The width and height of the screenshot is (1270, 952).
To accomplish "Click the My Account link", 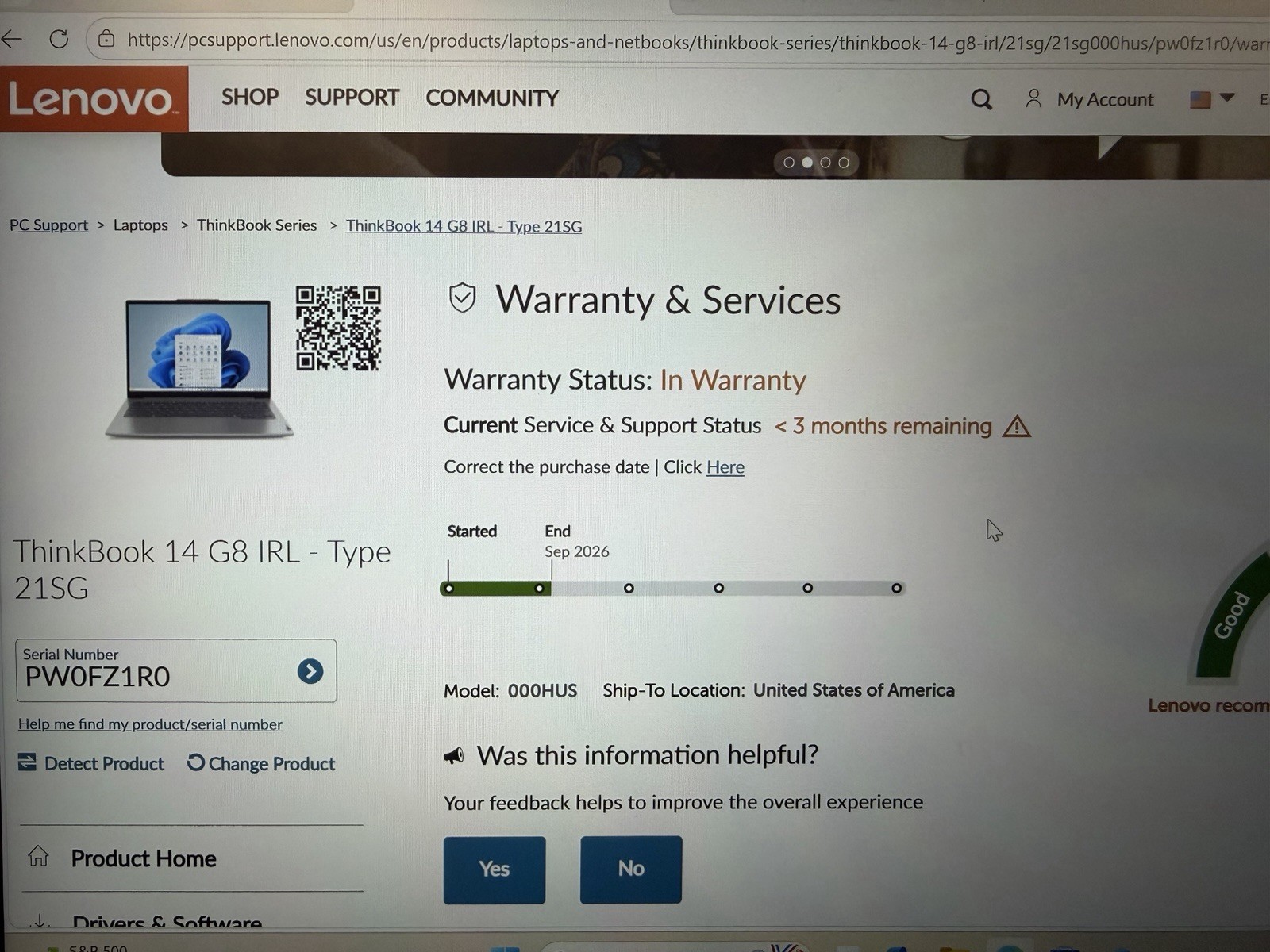I will 1105,99.
